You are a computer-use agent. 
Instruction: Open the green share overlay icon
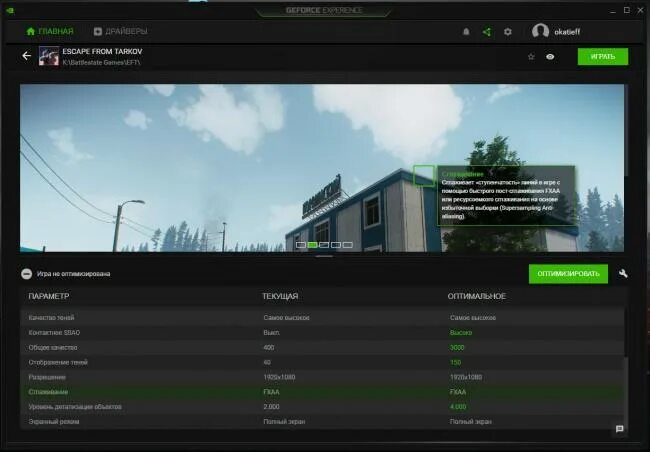[x=487, y=32]
